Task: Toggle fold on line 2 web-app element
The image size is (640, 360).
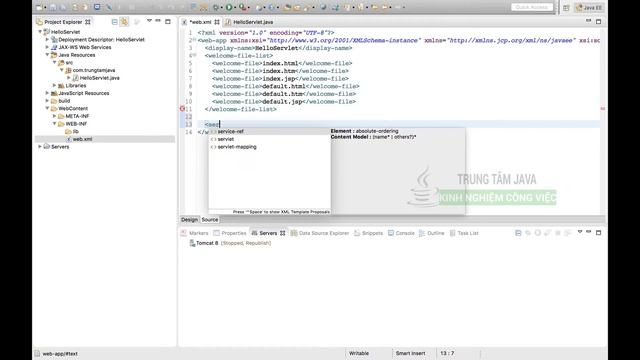Action: [x=195, y=40]
